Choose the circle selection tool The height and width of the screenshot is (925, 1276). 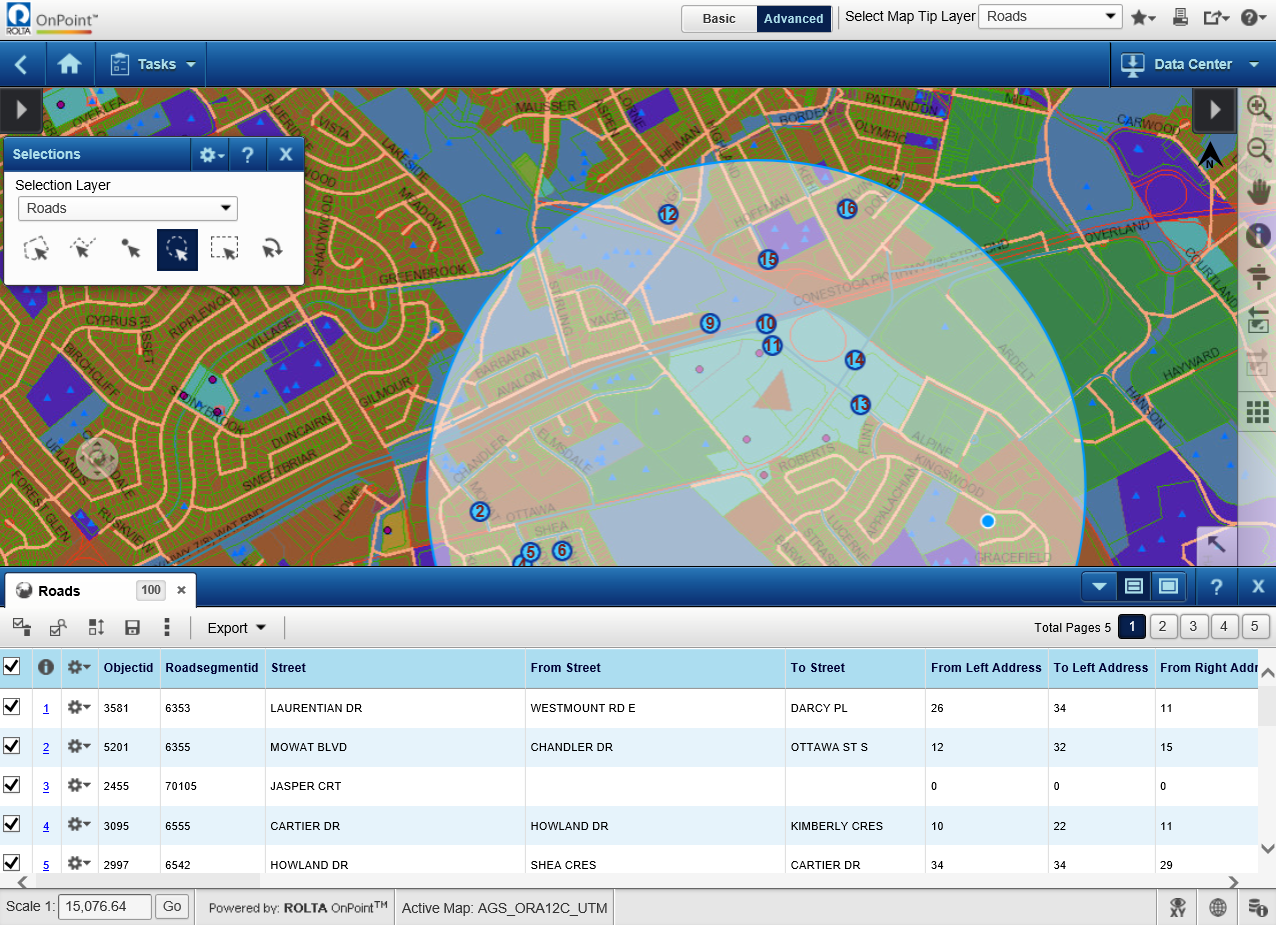click(x=177, y=249)
